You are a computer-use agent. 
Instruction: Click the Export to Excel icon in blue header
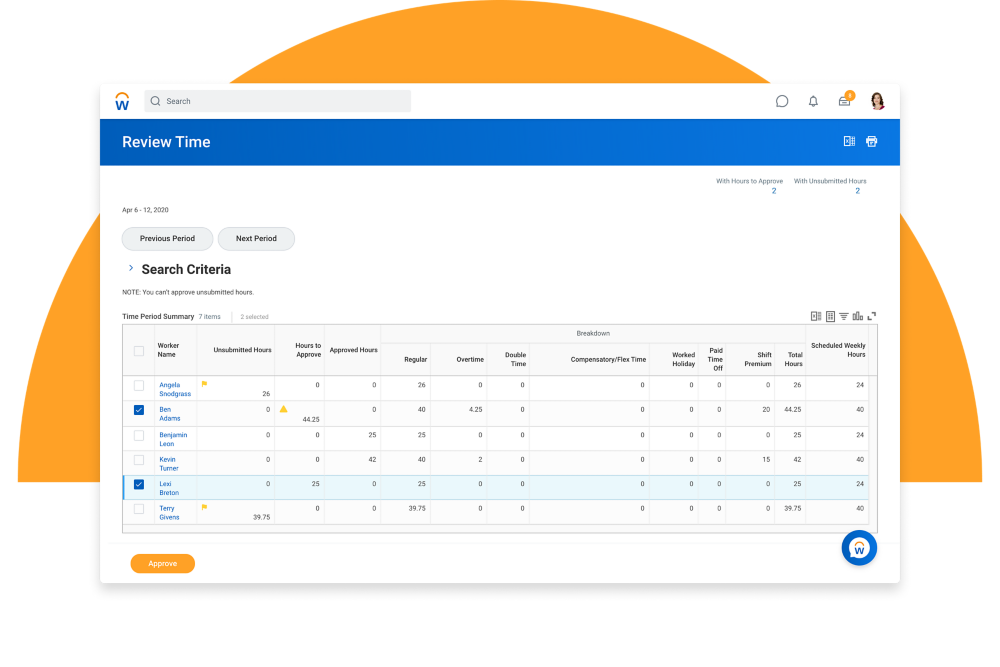(x=849, y=142)
